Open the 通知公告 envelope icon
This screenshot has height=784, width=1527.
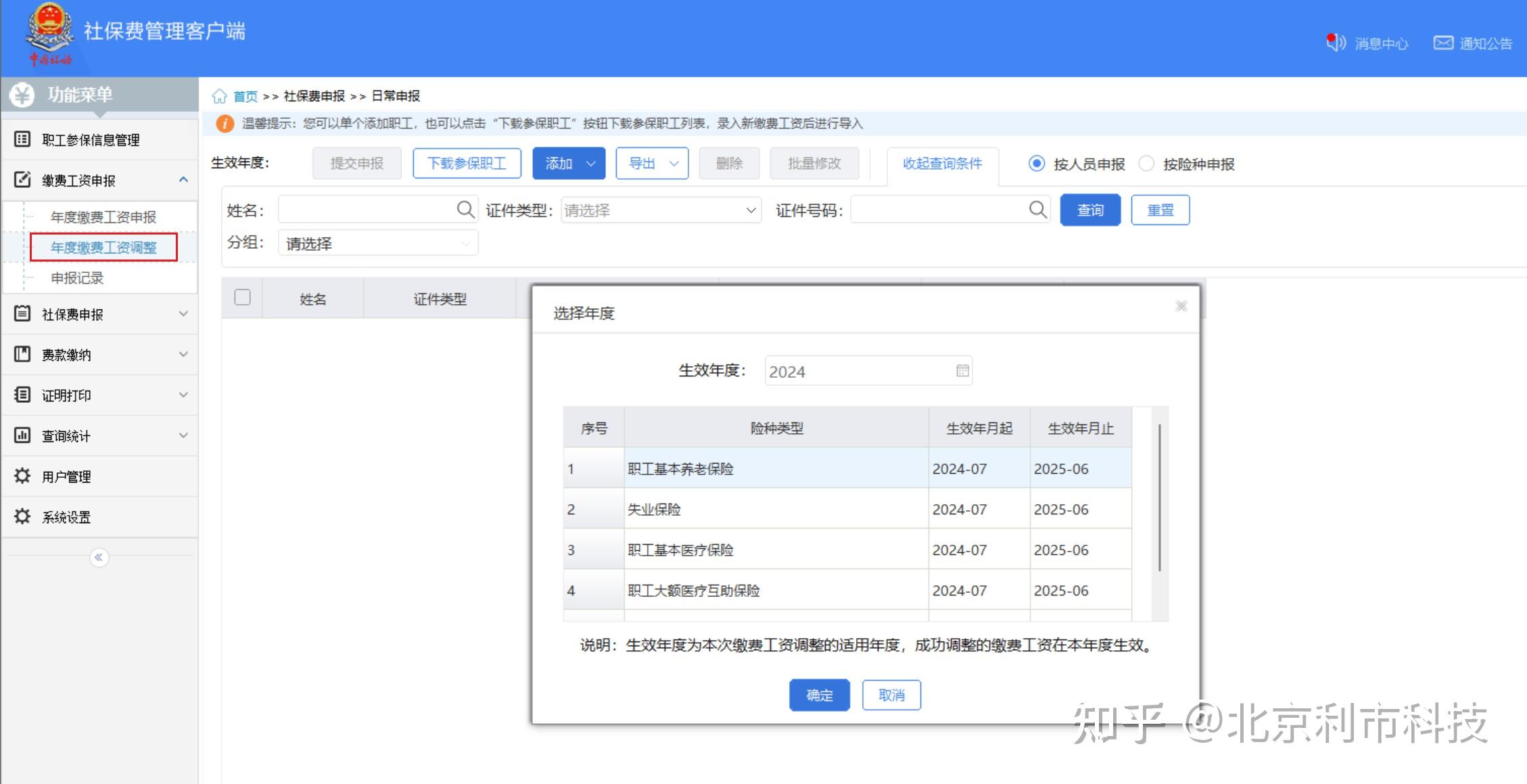1443,43
